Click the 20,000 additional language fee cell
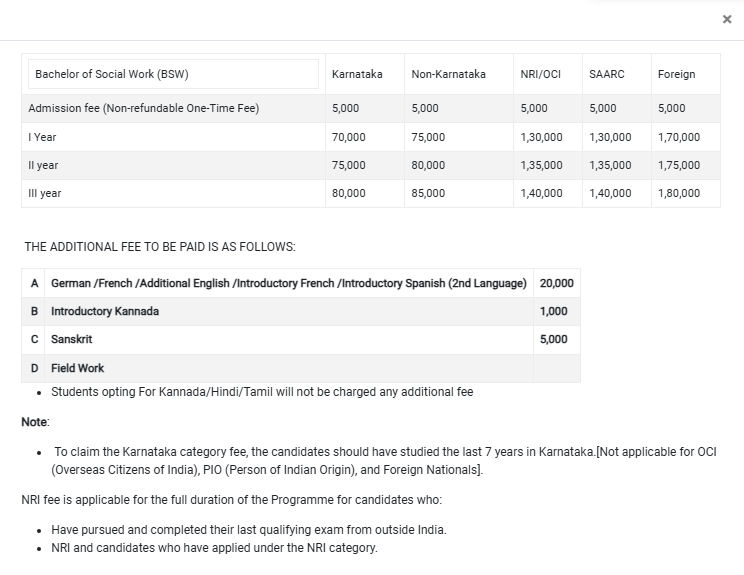This screenshot has height=575, width=744. (556, 283)
